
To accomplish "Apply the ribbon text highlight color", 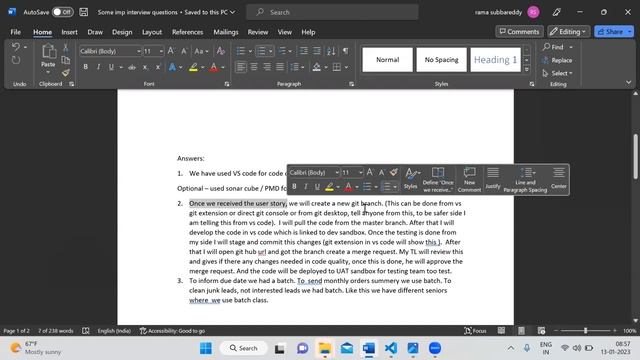I will (x=193, y=67).
